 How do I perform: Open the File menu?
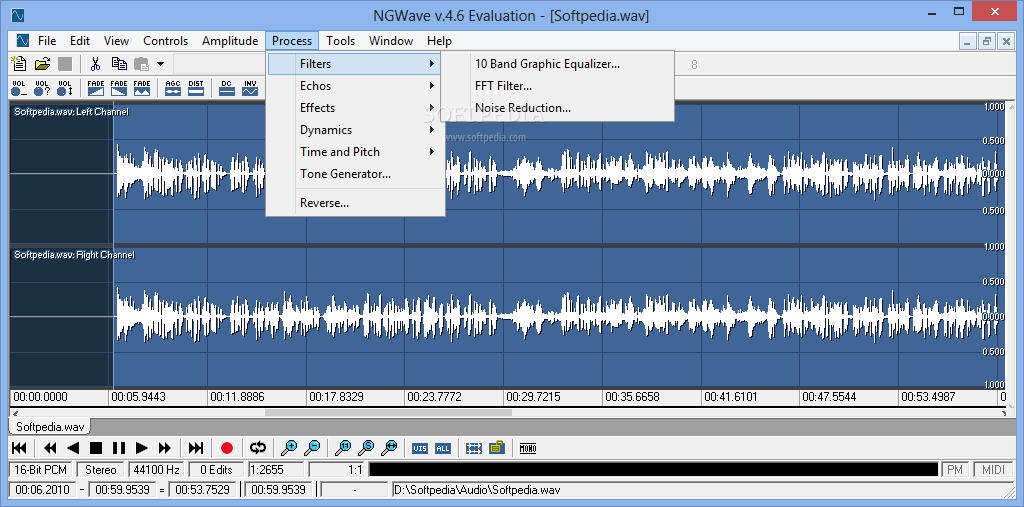coord(47,41)
